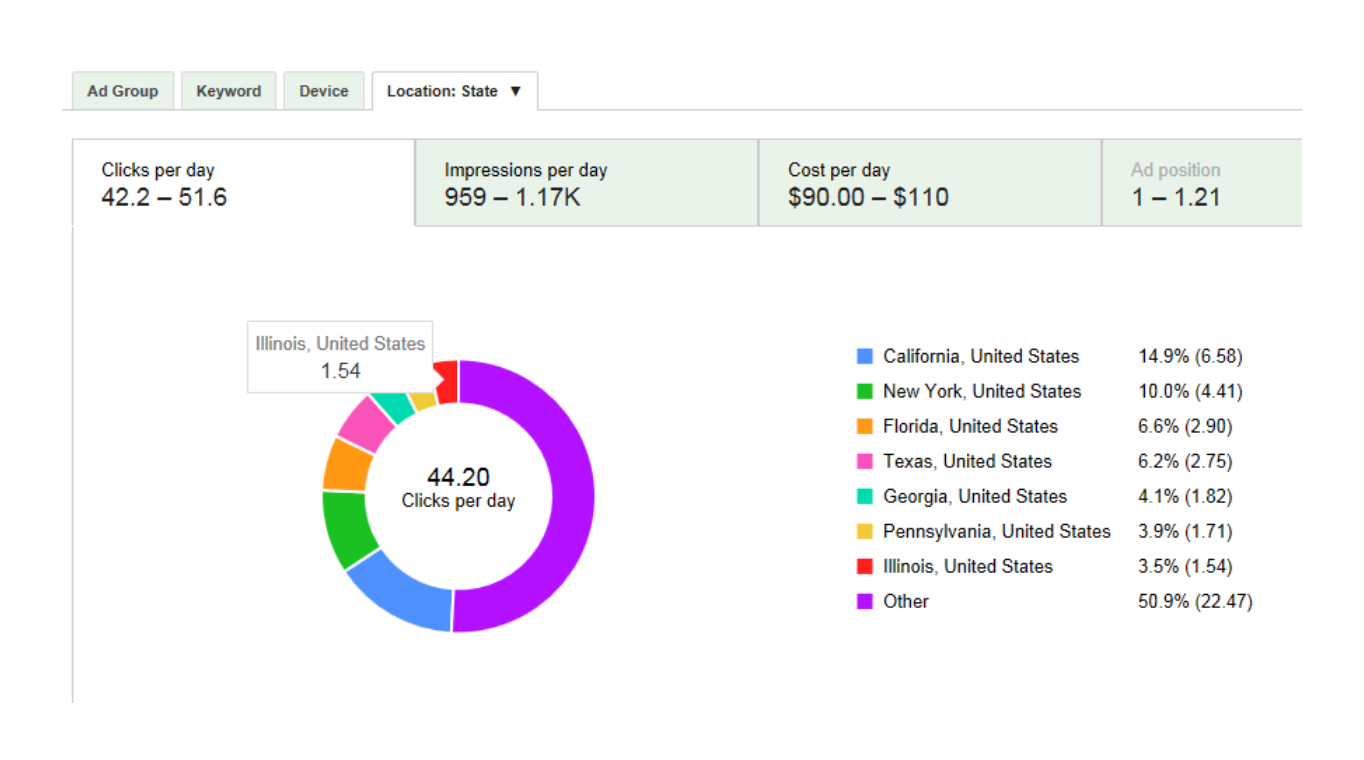Image resolution: width=1364 pixels, height=760 pixels.
Task: Open the Location: State tab
Action: point(454,91)
